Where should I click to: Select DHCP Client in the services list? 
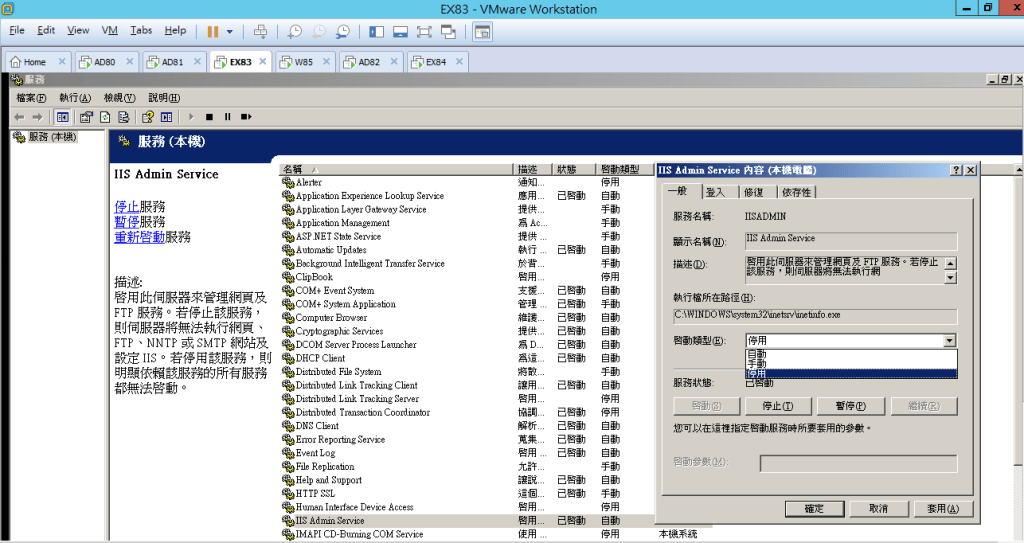coord(320,358)
